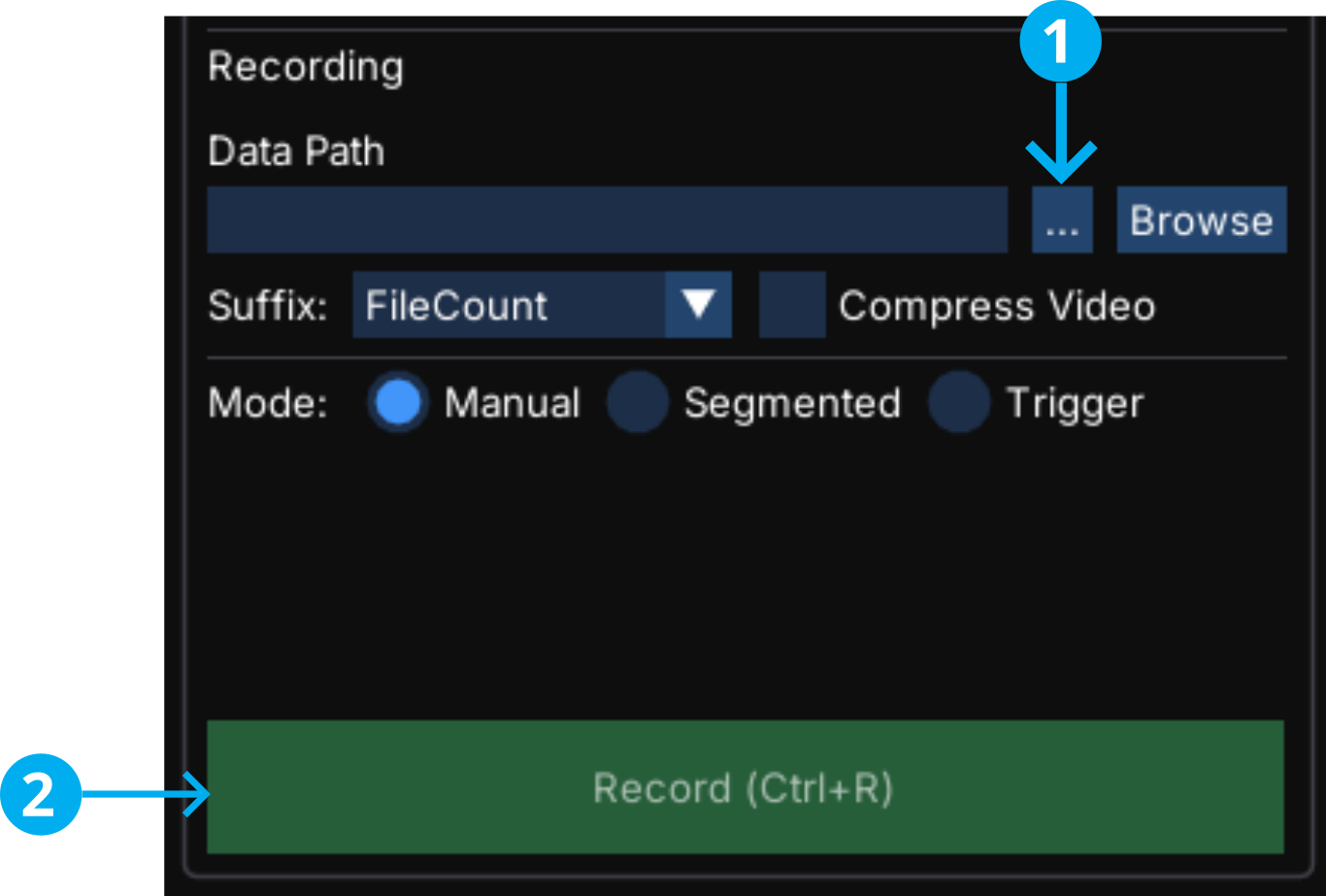Click the Recording section heading
The width and height of the screenshot is (1326, 896).
[306, 67]
